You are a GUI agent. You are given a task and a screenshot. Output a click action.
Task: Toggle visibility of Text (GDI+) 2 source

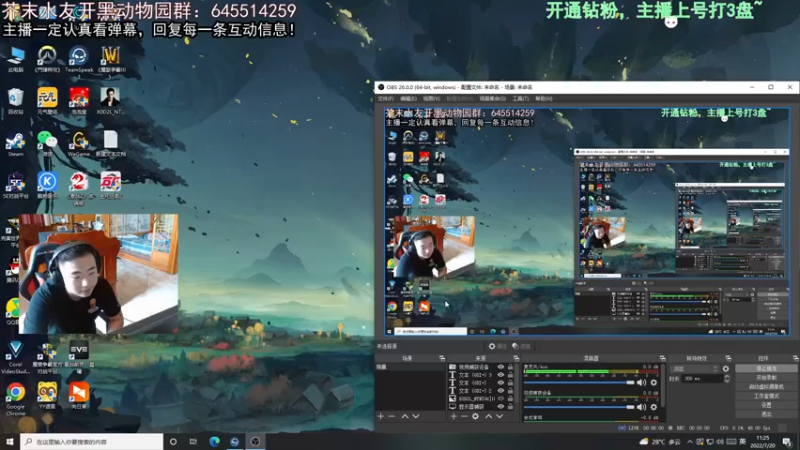pos(501,391)
